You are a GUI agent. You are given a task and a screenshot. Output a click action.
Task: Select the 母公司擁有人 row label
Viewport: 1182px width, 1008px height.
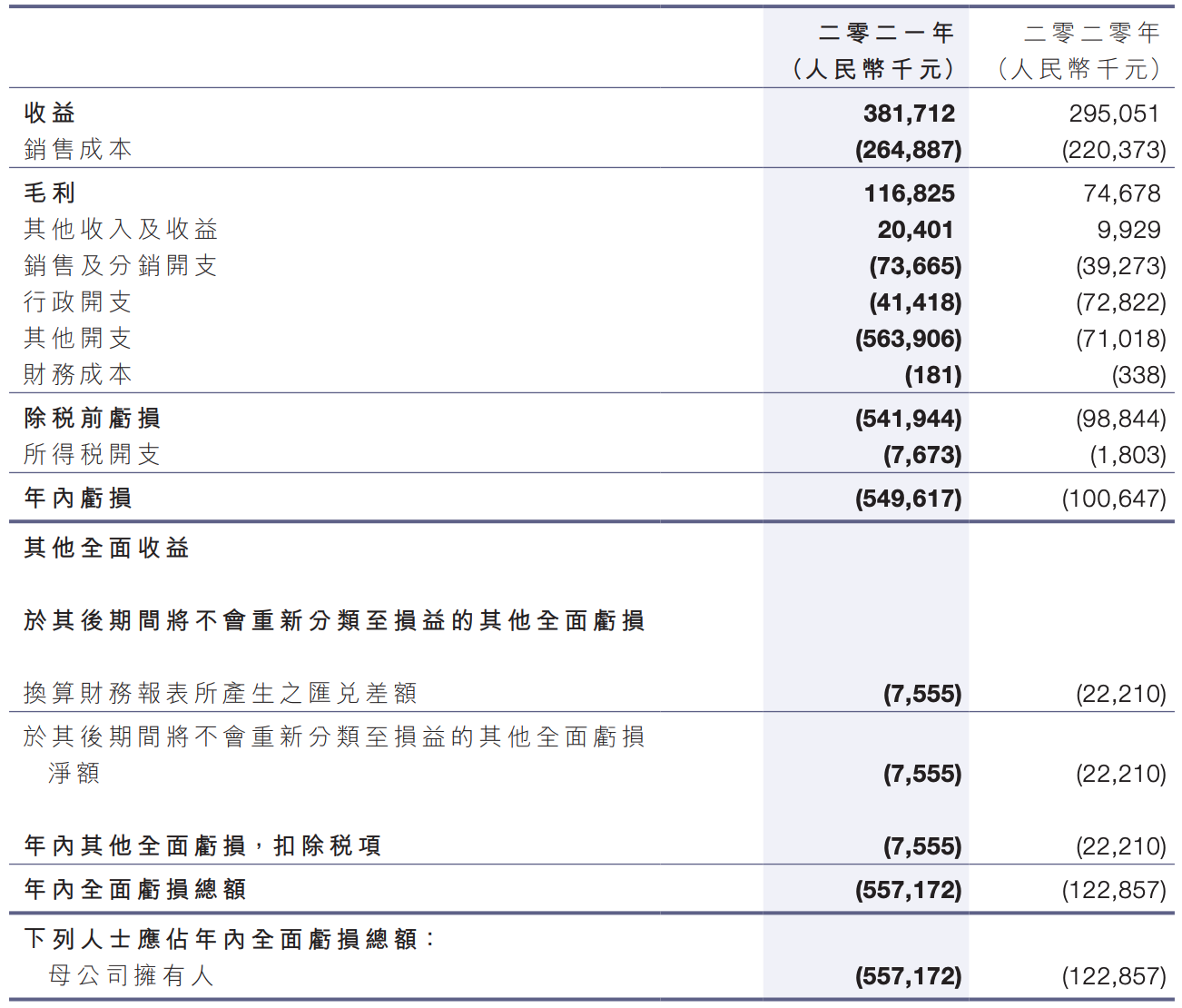pyautogui.click(x=131, y=976)
